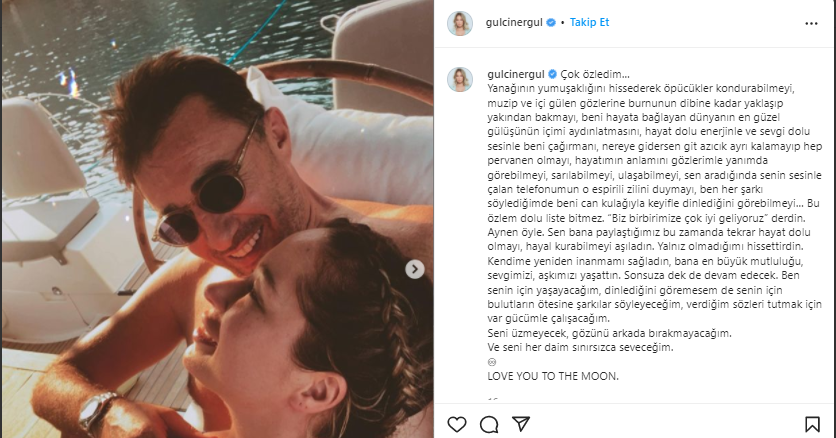Viewport: 836px width, 438px height.
Task: Open the three-dot more options menu
Action: [811, 23]
